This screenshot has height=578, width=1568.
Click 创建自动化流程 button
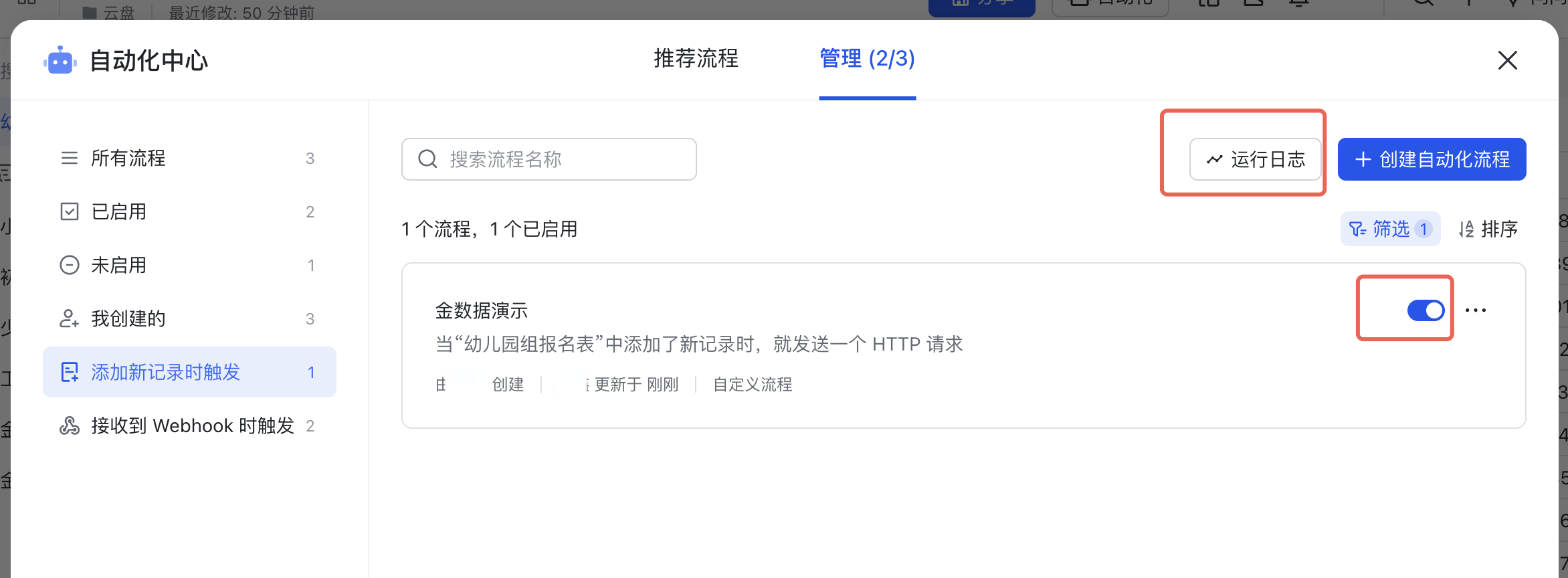click(1432, 159)
